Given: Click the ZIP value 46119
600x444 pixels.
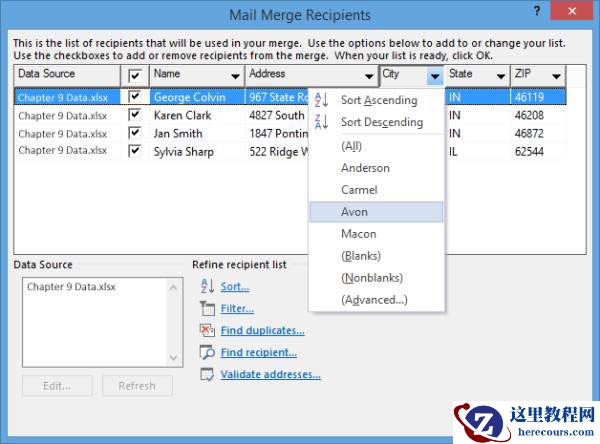Looking at the screenshot, I should (x=529, y=97).
